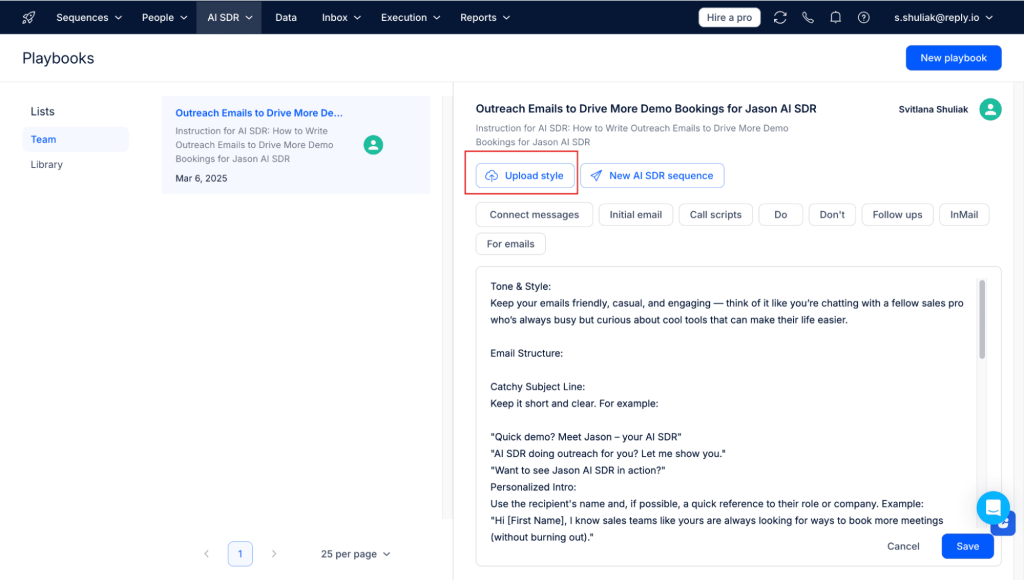Save the playbook changes
This screenshot has height=581, width=1024.
tap(967, 546)
